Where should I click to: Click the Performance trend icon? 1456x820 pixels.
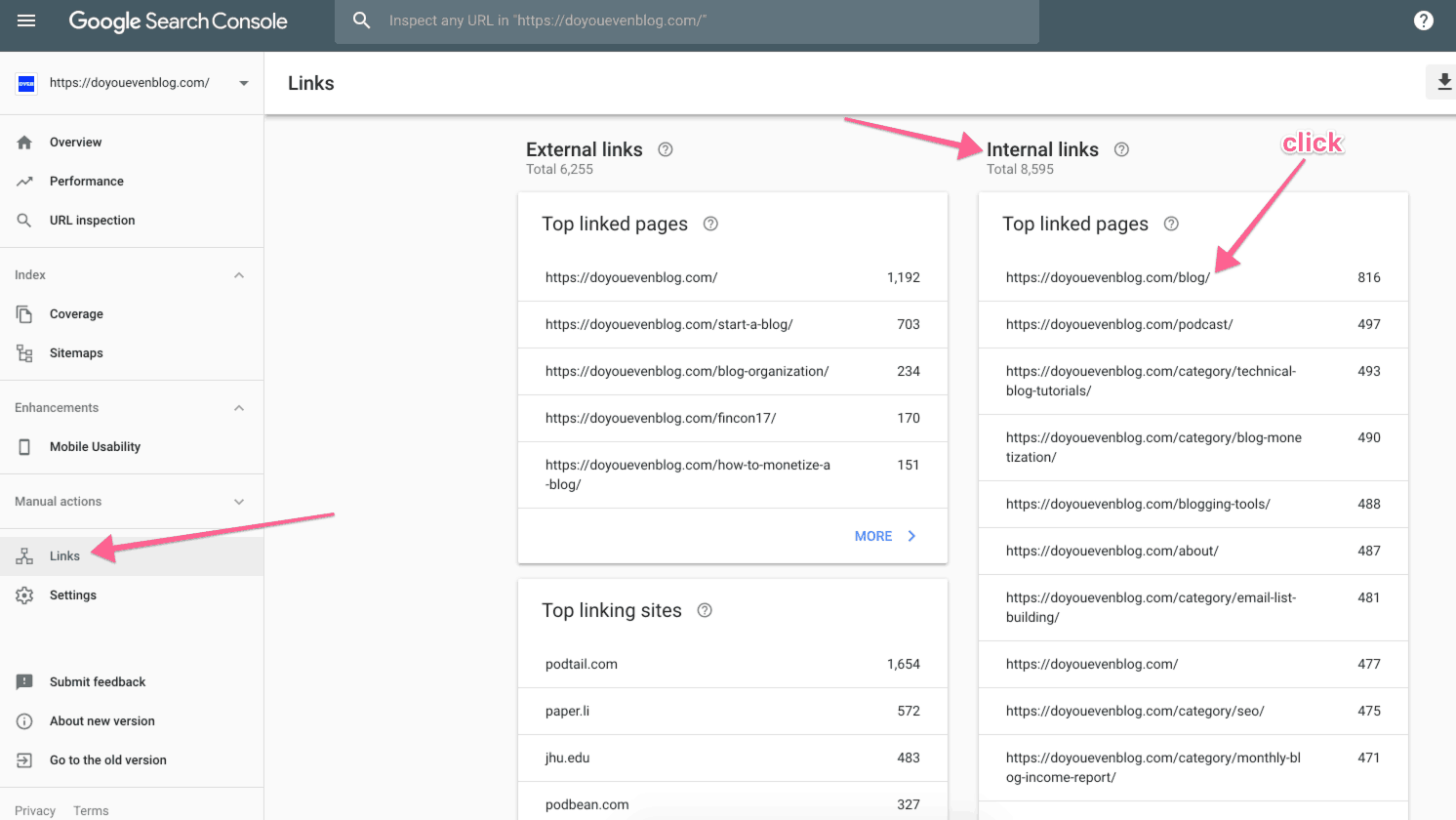click(x=24, y=182)
